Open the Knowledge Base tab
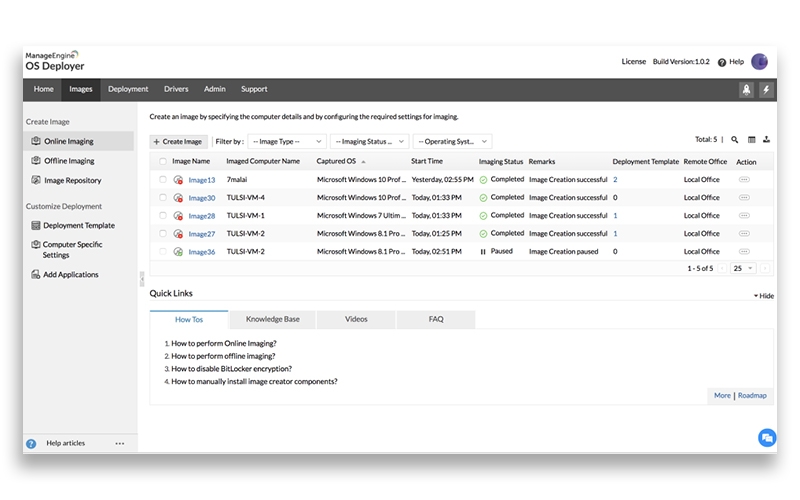The width and height of the screenshot is (800, 500). click(x=272, y=319)
